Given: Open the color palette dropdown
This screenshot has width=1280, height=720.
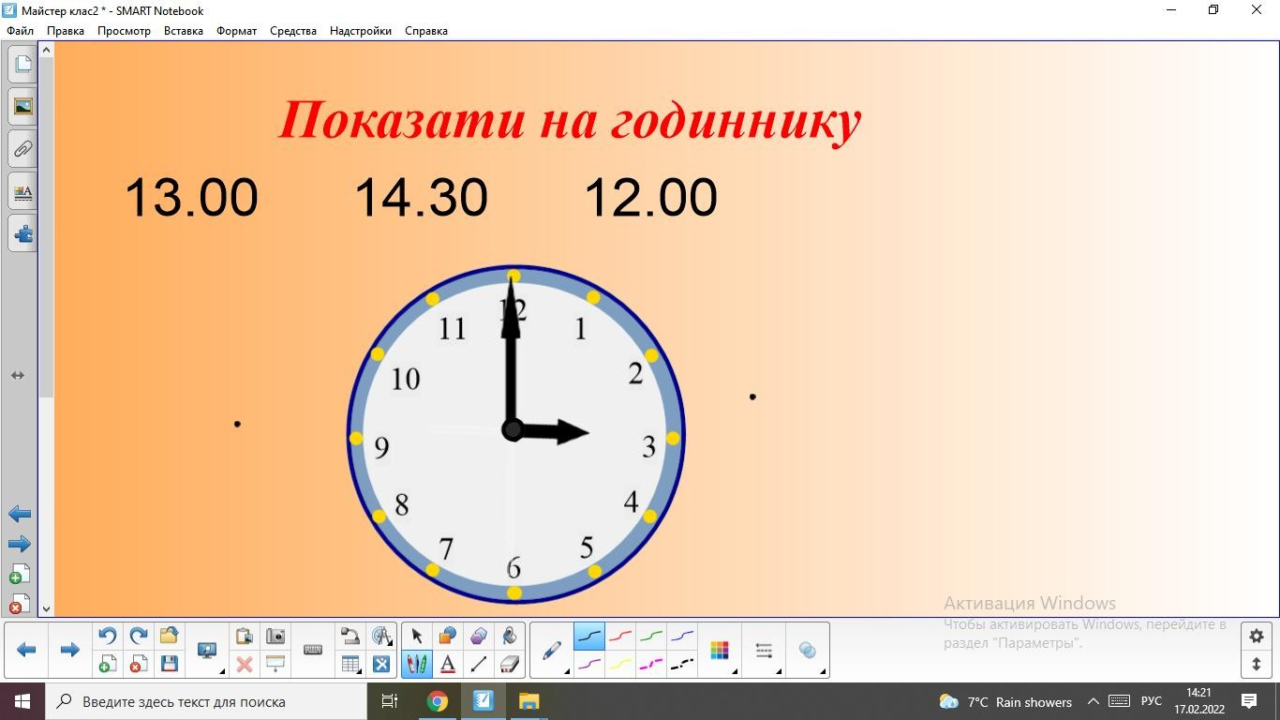Looking at the screenshot, I should click(x=720, y=650).
